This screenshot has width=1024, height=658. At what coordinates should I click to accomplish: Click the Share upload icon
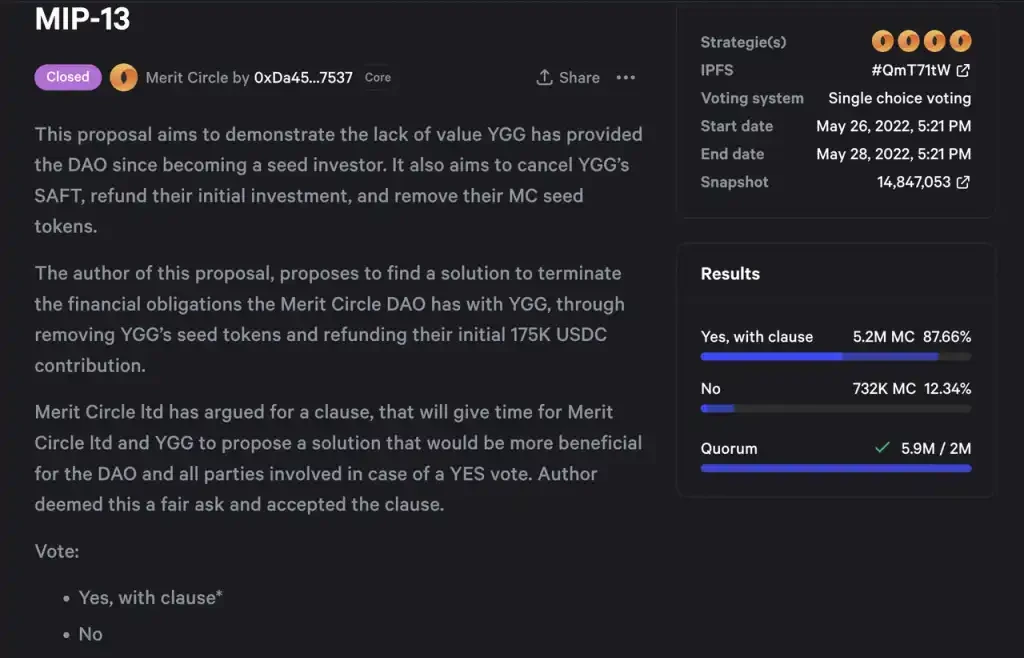point(544,78)
